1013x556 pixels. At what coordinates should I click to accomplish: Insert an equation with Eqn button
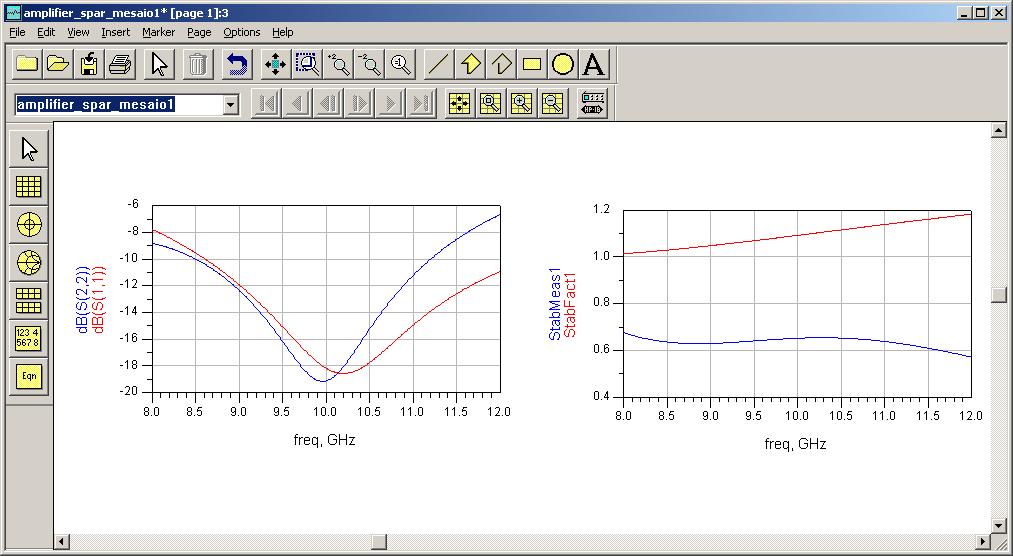point(28,376)
